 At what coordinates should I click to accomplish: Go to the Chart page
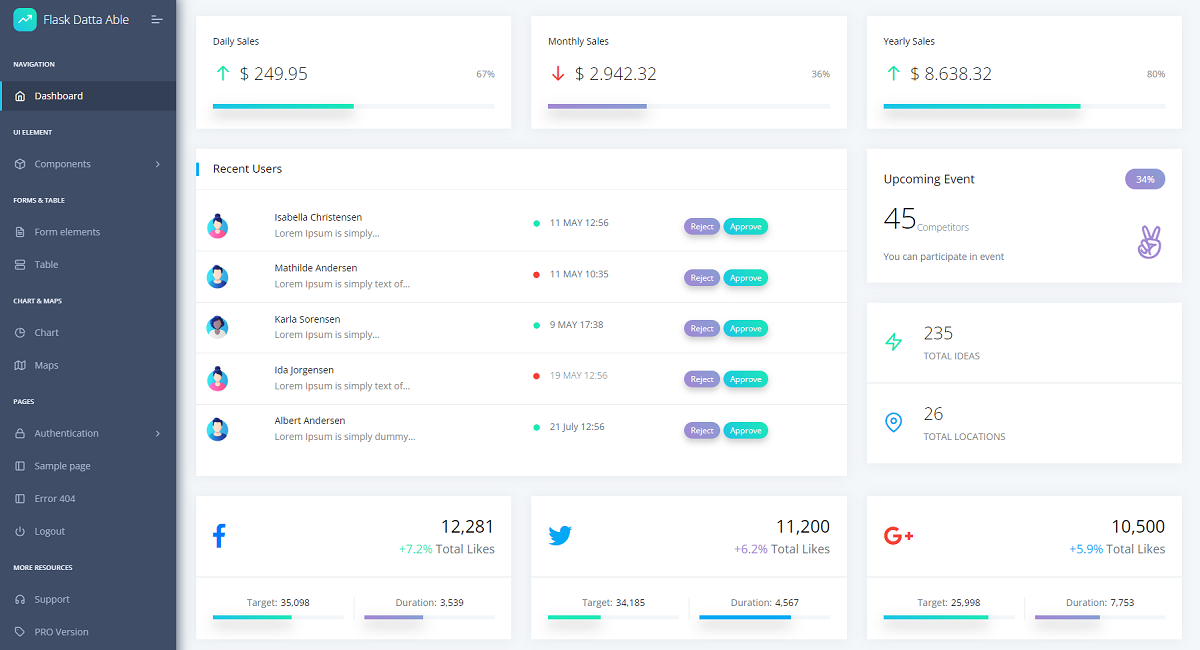(x=88, y=332)
